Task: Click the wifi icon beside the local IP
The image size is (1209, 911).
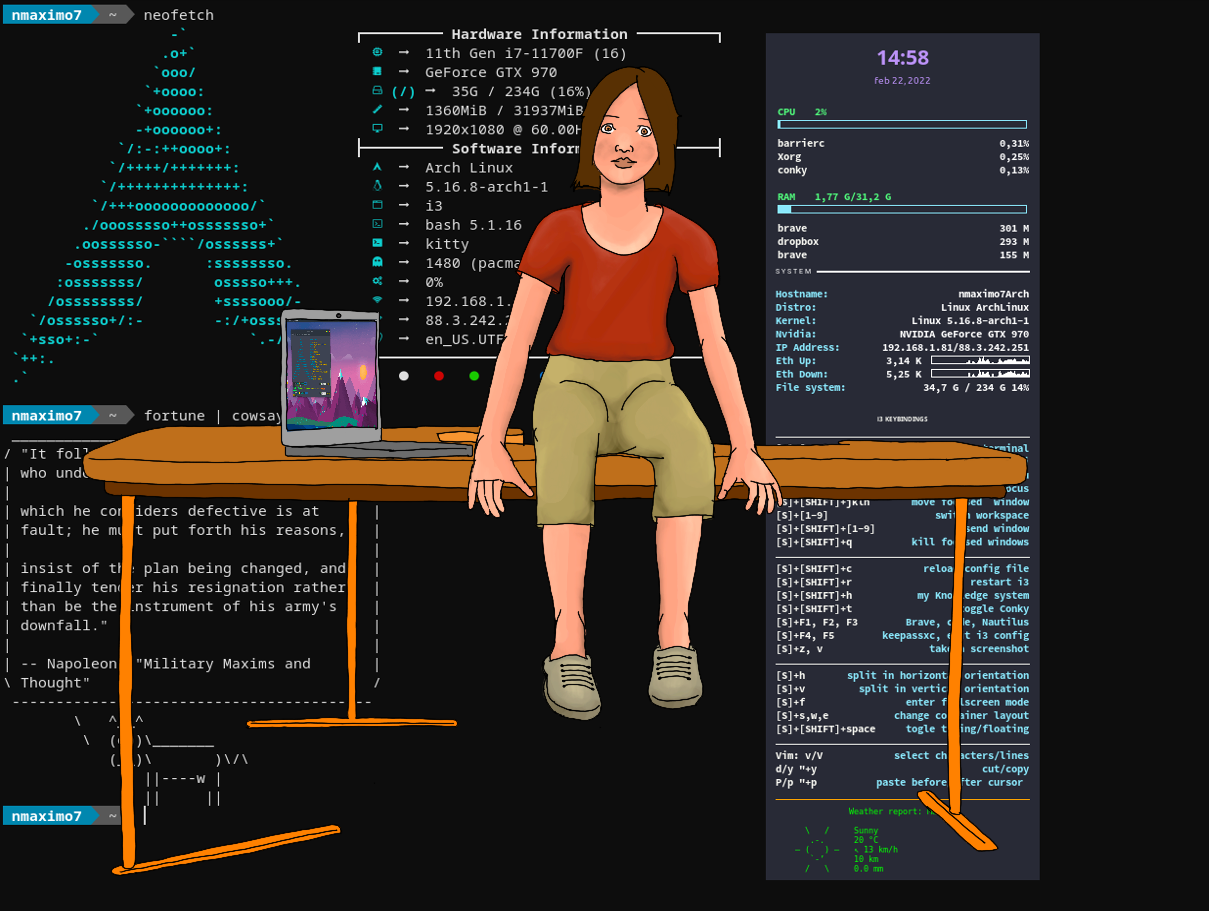Action: pos(377,300)
